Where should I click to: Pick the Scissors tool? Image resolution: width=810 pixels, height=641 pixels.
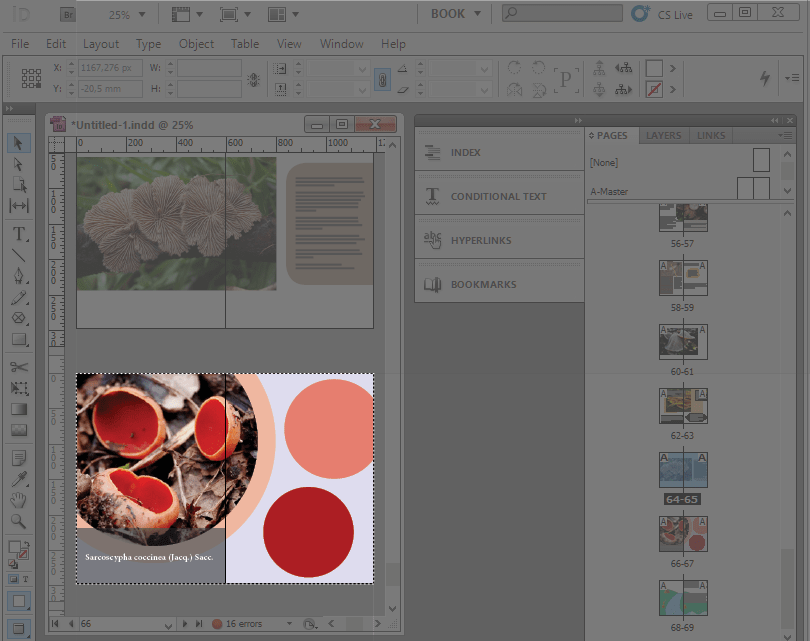tap(19, 367)
